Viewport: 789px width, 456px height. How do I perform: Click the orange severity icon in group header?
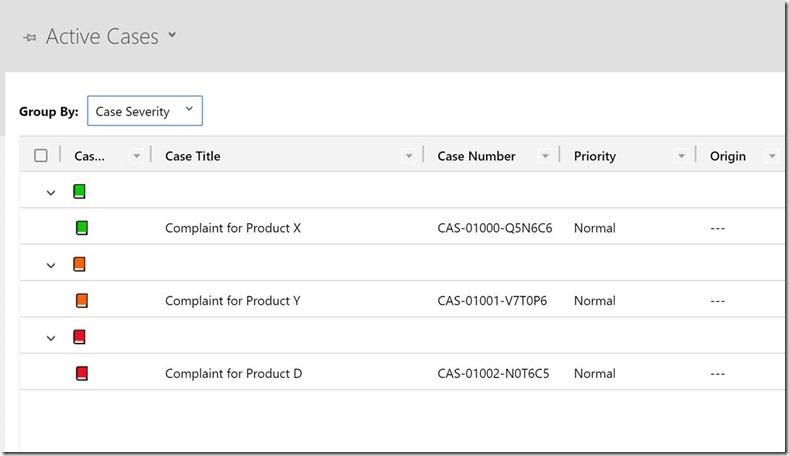pyautogui.click(x=80, y=264)
